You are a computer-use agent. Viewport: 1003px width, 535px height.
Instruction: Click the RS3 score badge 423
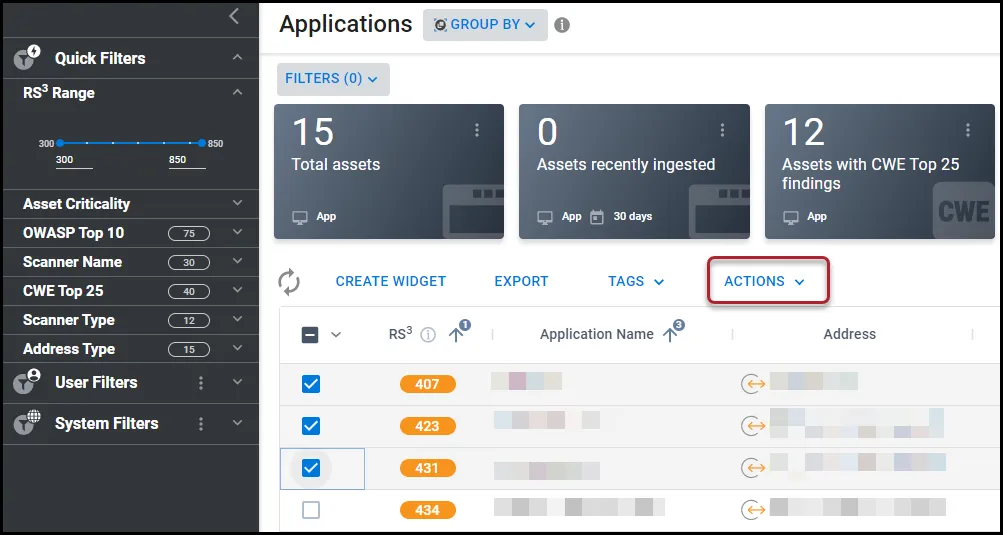pyautogui.click(x=427, y=426)
